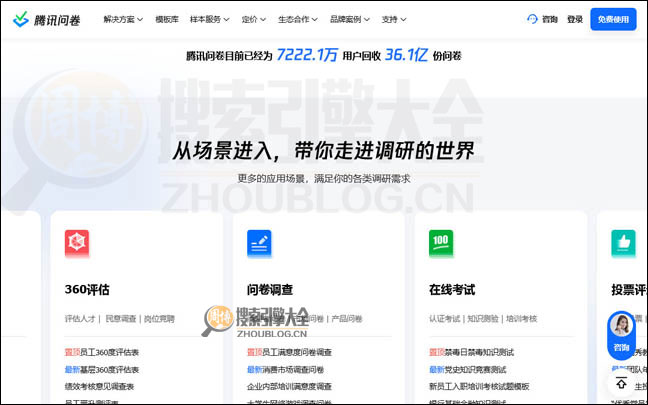Click the 免费使用 button
This screenshot has height=405, width=648.
(x=613, y=19)
